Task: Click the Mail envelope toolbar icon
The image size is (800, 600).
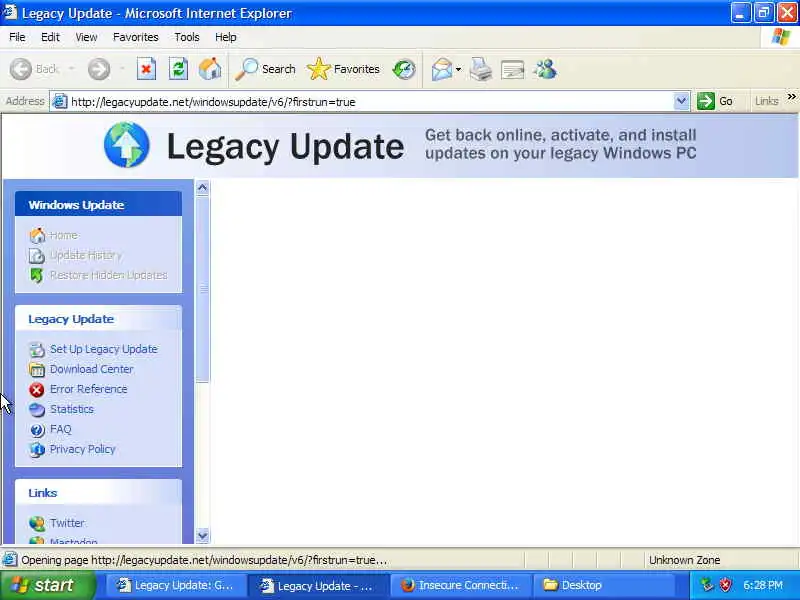Action: [x=442, y=69]
